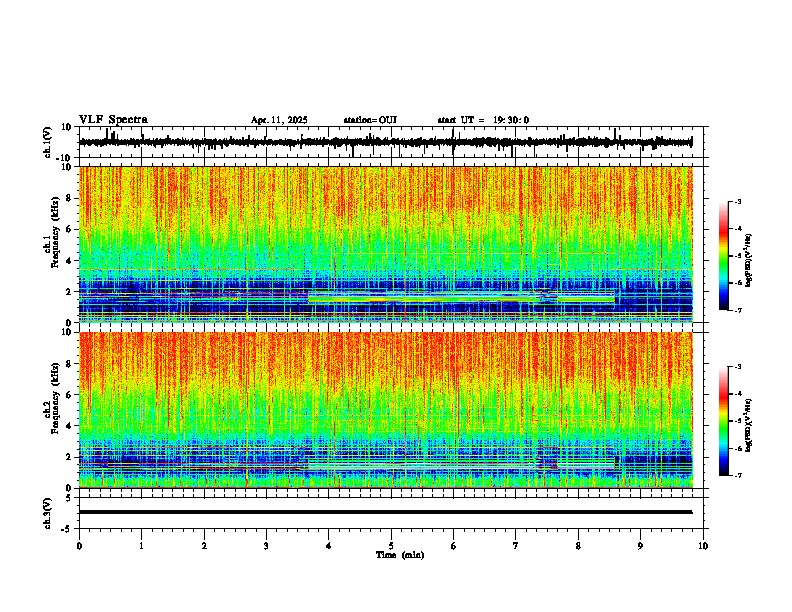This screenshot has width=792, height=612.
Task: Click the "8" kHz tick on the ch.1 spectrogram axis
Action: point(70,198)
